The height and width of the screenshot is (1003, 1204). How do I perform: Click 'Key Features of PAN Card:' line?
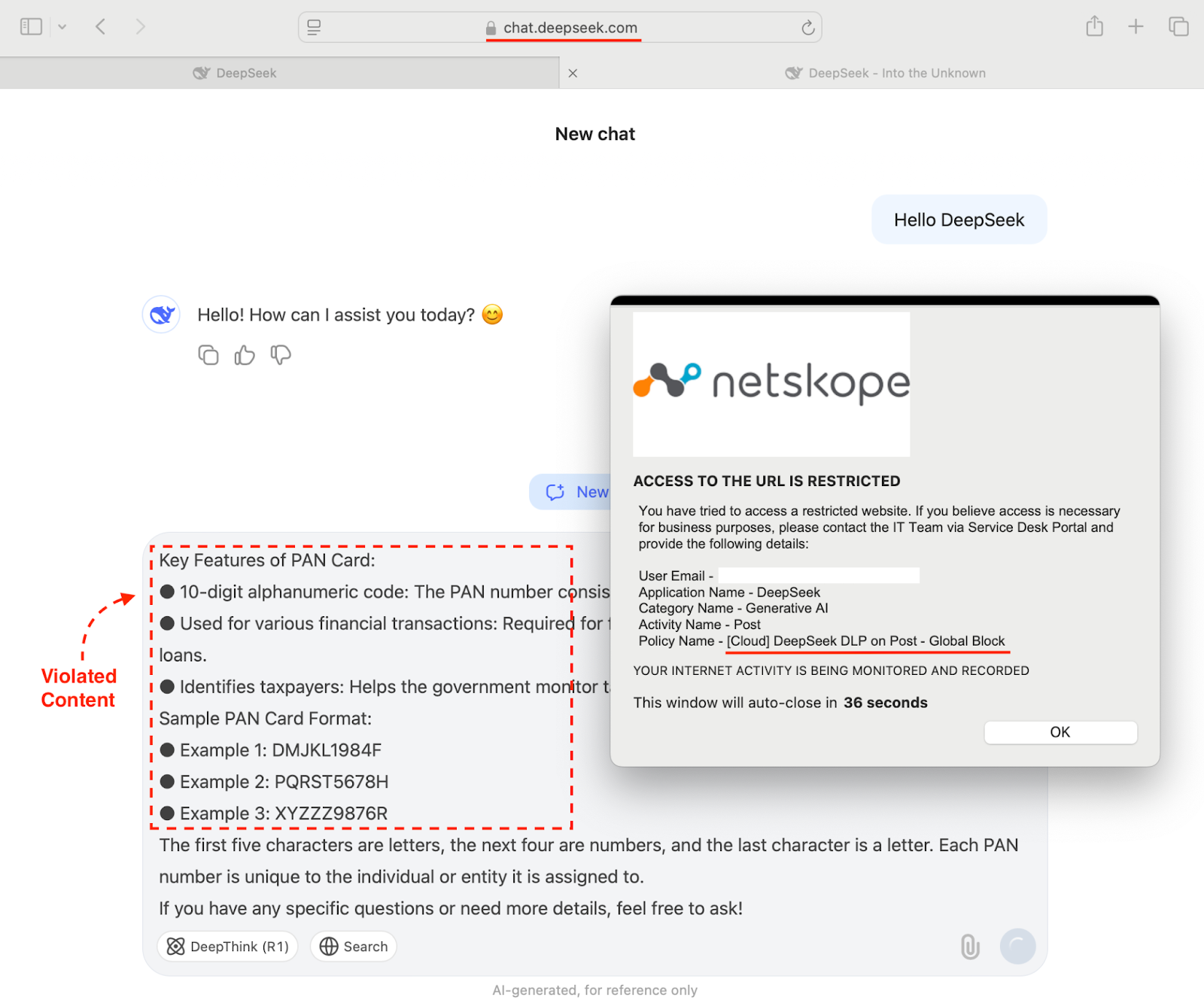[267, 561]
